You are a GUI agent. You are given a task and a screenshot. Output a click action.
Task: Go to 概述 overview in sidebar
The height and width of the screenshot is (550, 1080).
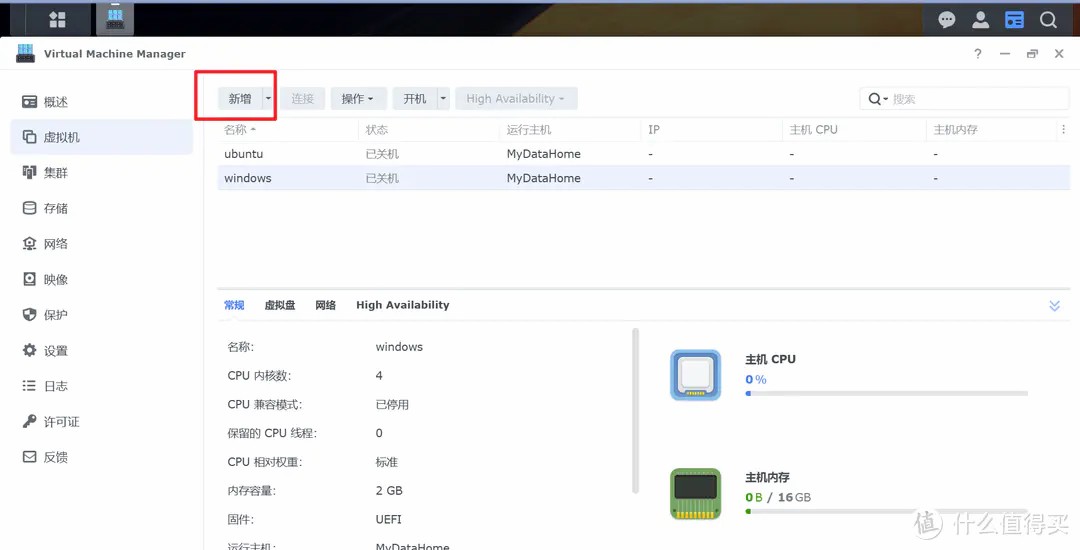point(56,102)
